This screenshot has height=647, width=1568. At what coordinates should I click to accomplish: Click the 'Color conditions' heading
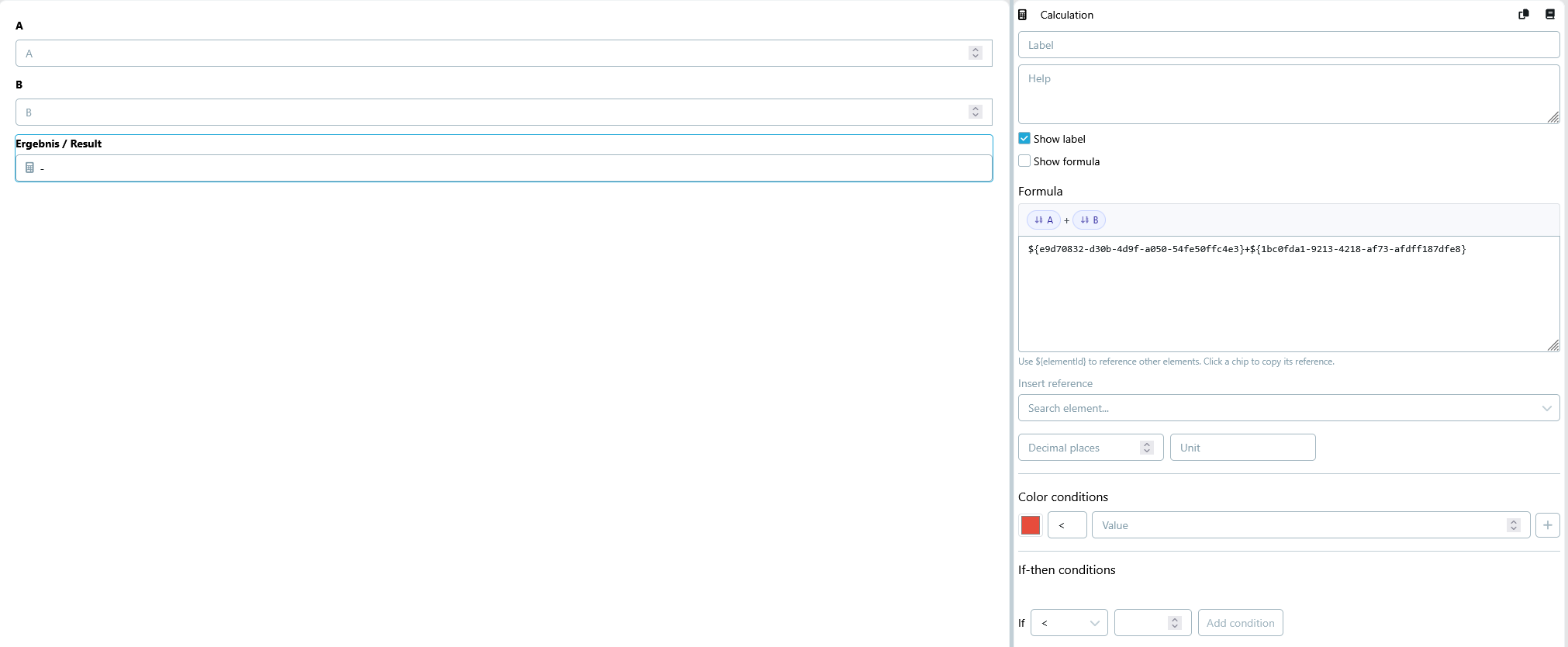click(x=1063, y=496)
